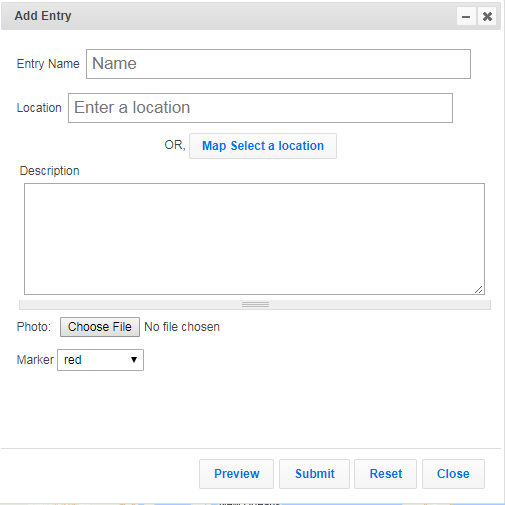This screenshot has width=505, height=505.
Task: Click the Add Entry title bar
Action: coord(251,16)
